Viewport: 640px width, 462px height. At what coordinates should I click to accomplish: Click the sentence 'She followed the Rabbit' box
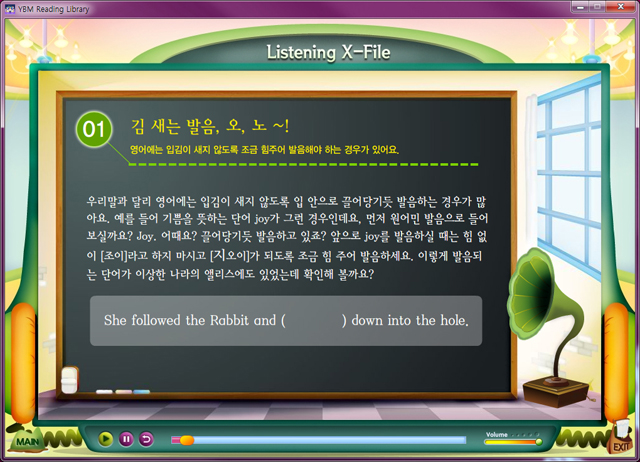coord(286,321)
